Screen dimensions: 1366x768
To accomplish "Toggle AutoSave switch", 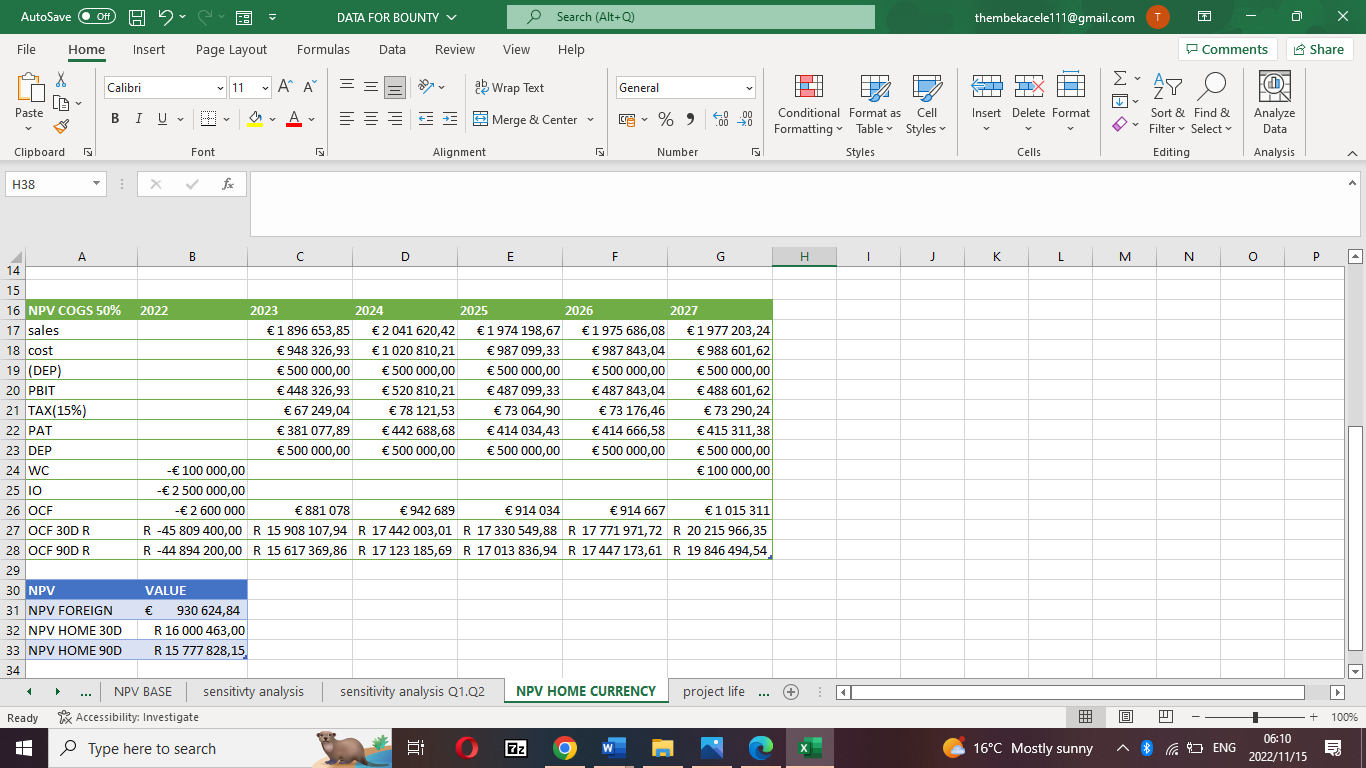I will [x=97, y=17].
